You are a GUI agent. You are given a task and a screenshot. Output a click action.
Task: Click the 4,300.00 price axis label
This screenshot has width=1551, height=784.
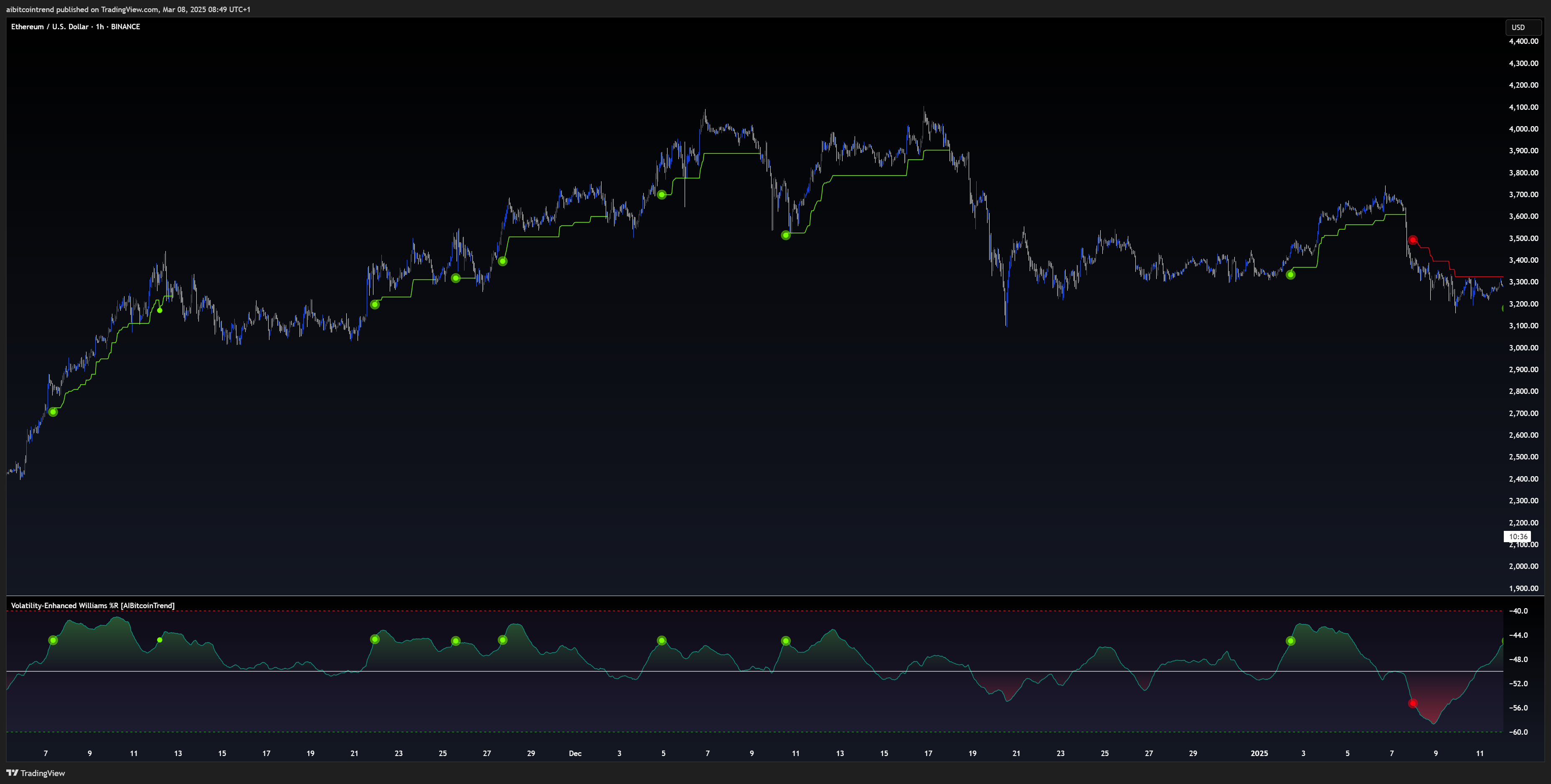[x=1523, y=63]
